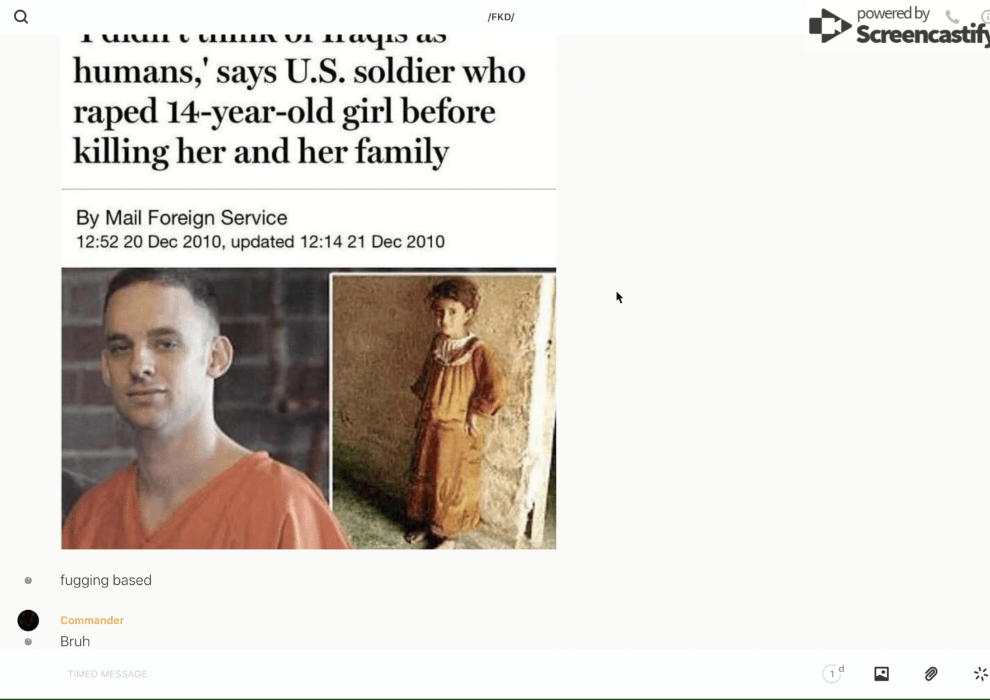This screenshot has width=990, height=700.
Task: Select the dot beside 'Bruh' message
Action: (28, 641)
